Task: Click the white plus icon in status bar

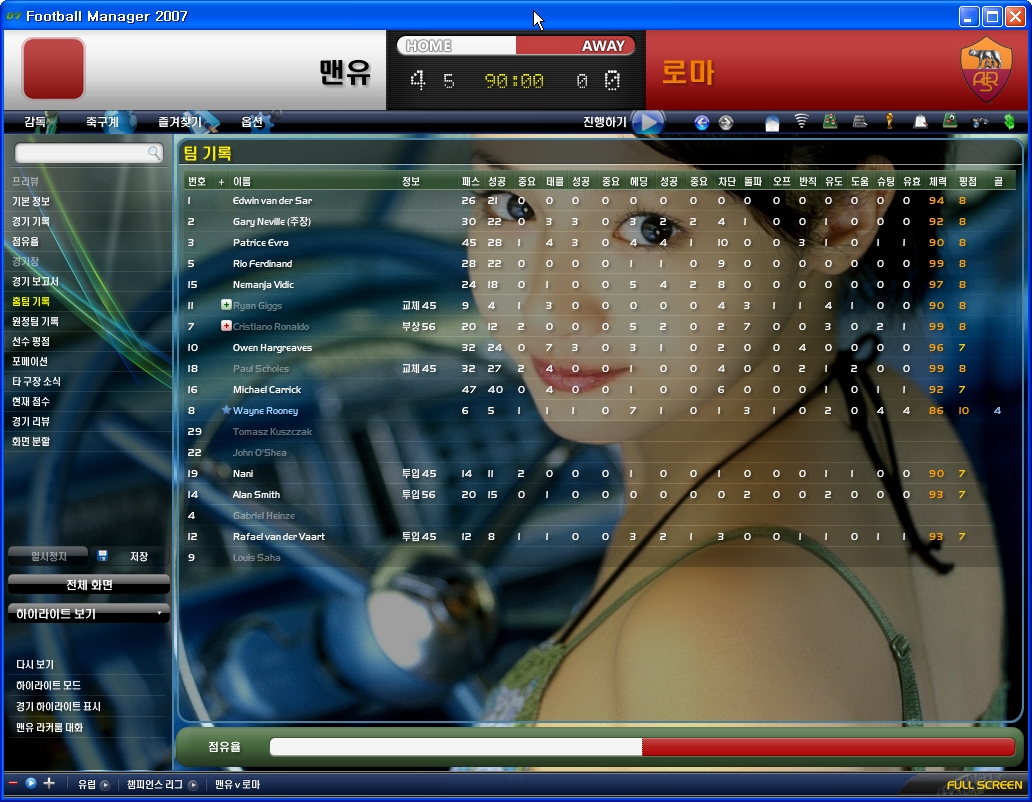Action: click(x=49, y=784)
